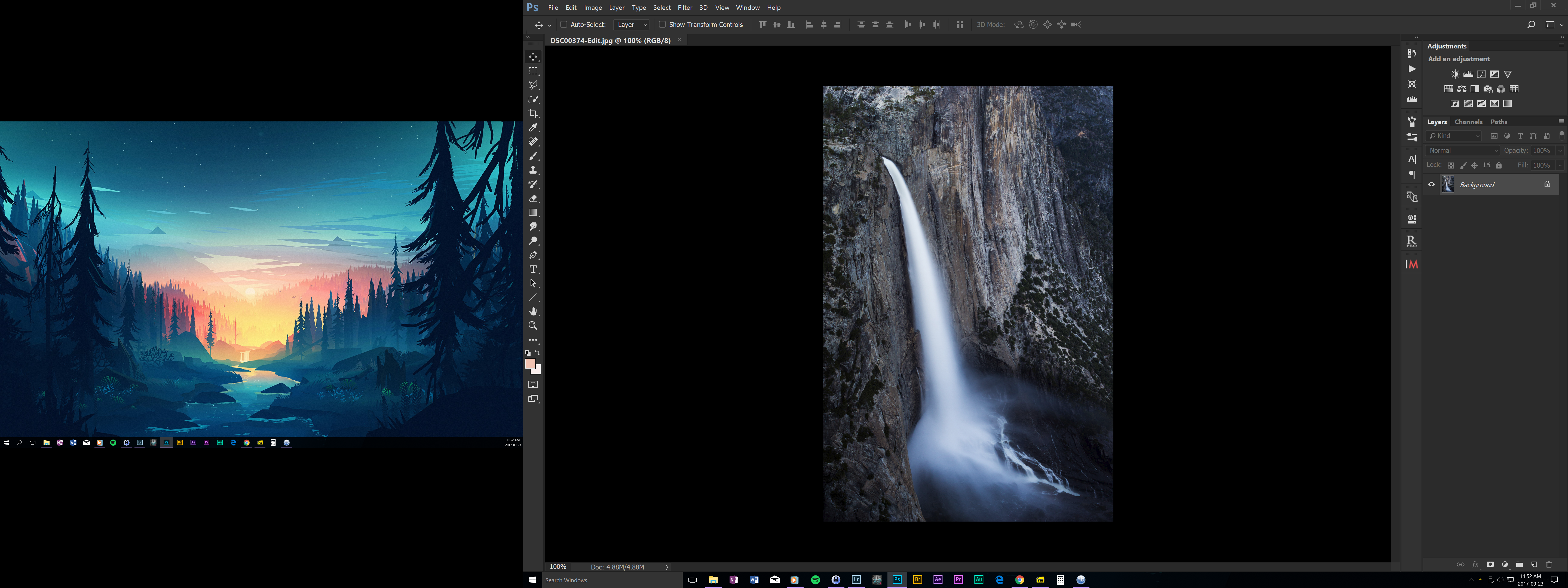Activate the Zoom tool
1568x588 pixels.
point(533,326)
